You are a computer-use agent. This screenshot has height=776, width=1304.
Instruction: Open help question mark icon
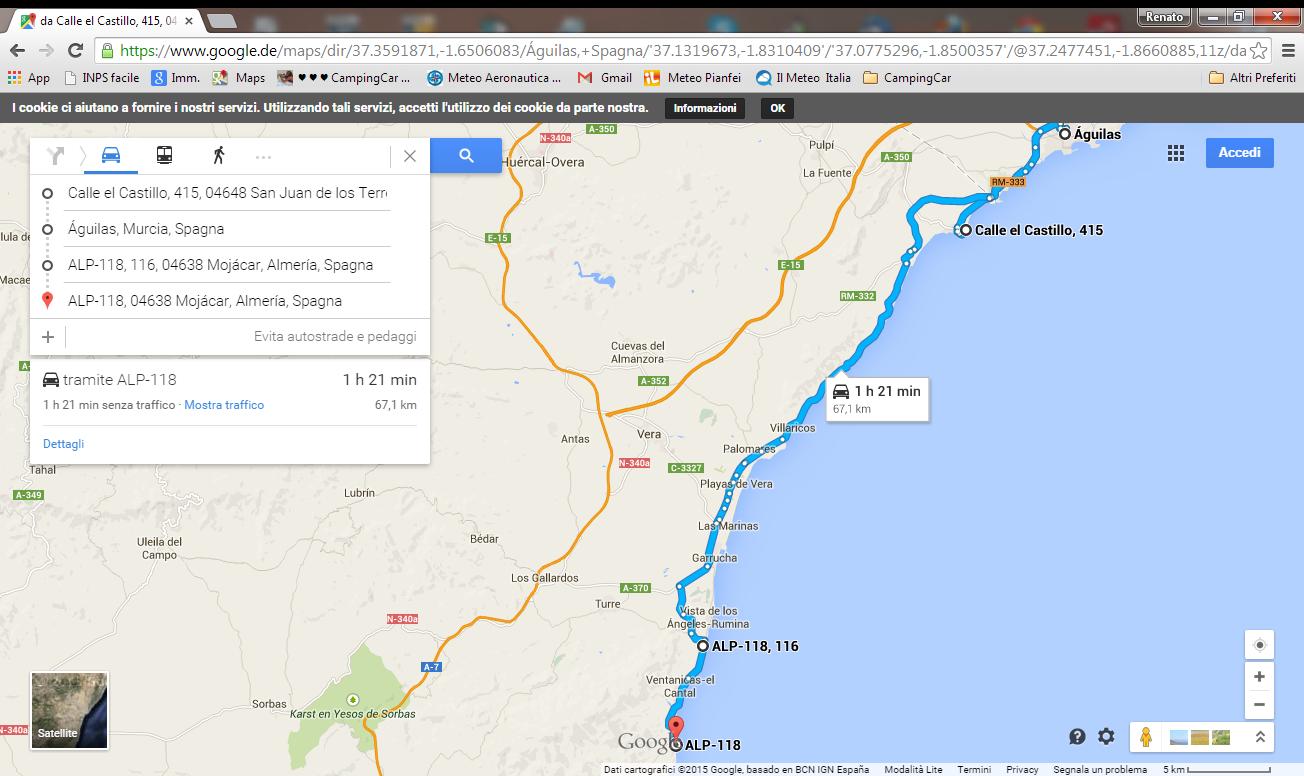click(x=1077, y=737)
